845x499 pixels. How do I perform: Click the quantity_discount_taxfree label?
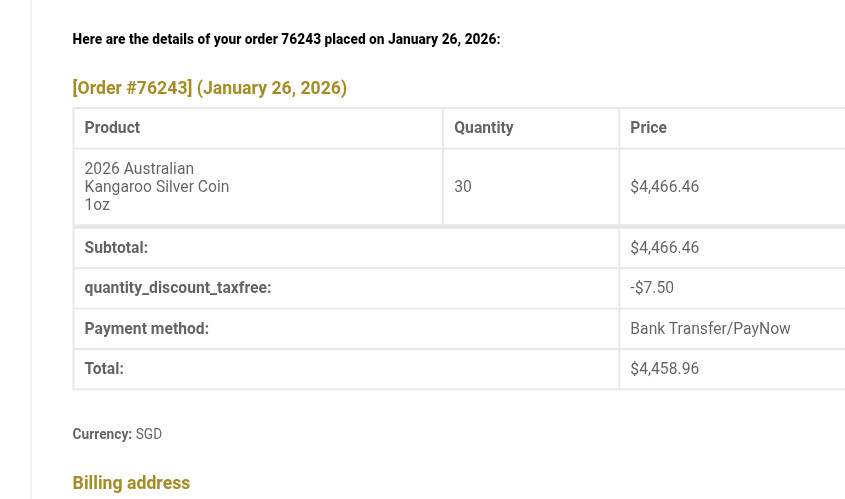point(177,288)
